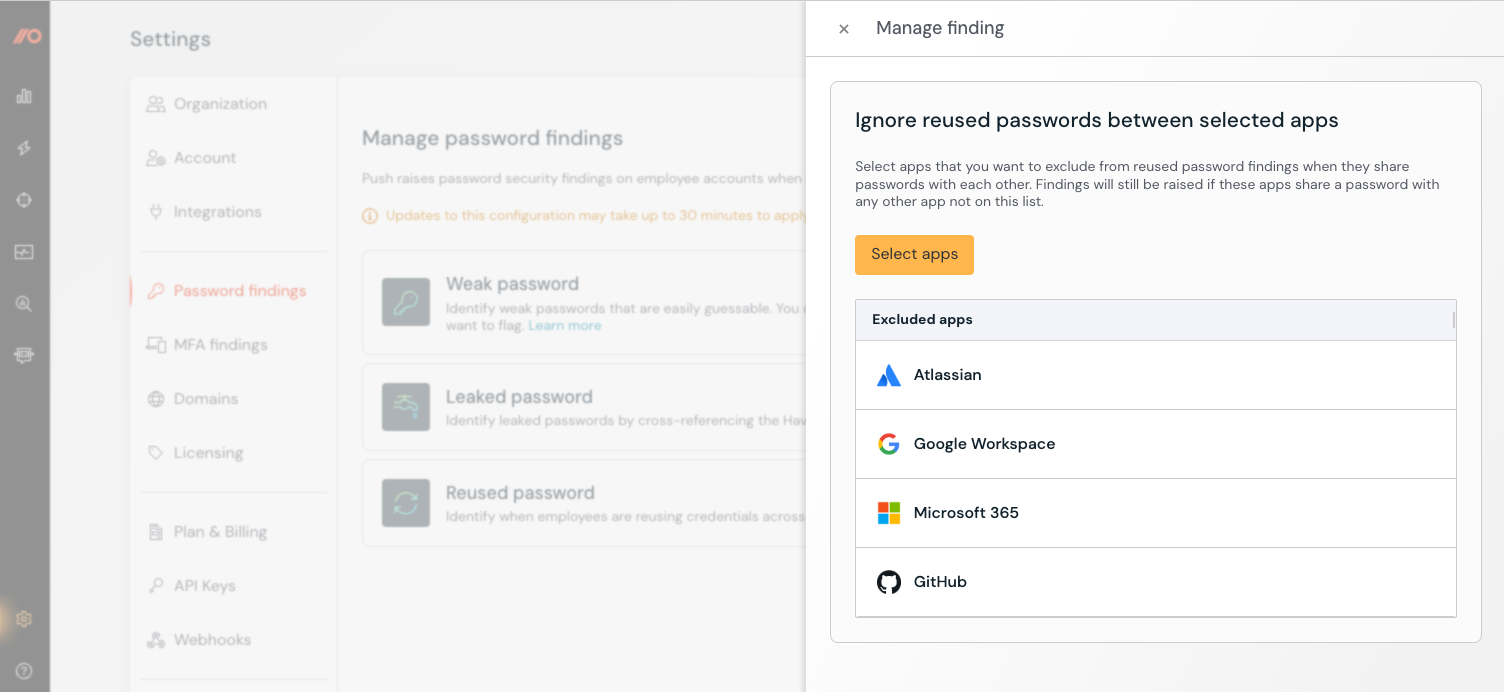
Task: Select the Webhooks settings item
Action: click(x=212, y=640)
